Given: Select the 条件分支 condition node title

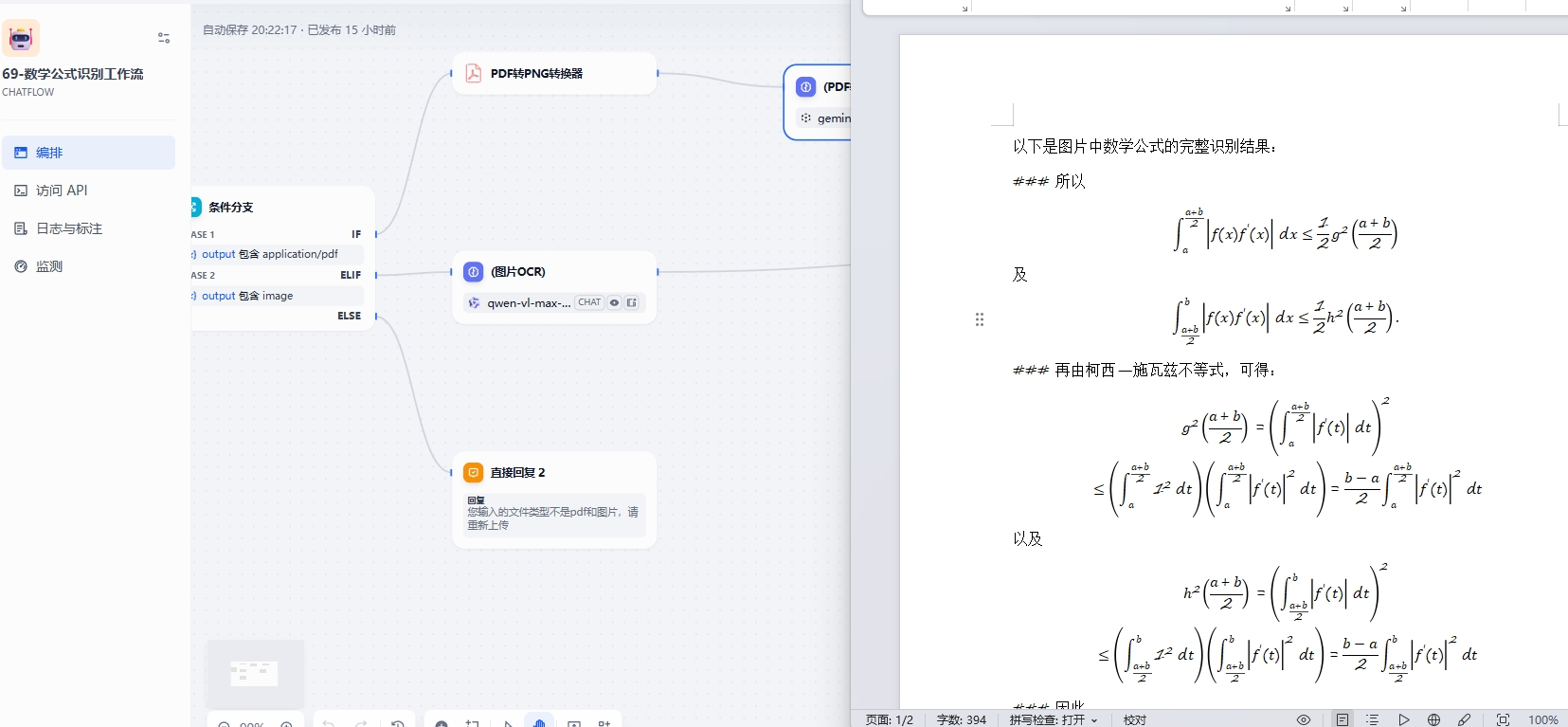Looking at the screenshot, I should [x=230, y=207].
